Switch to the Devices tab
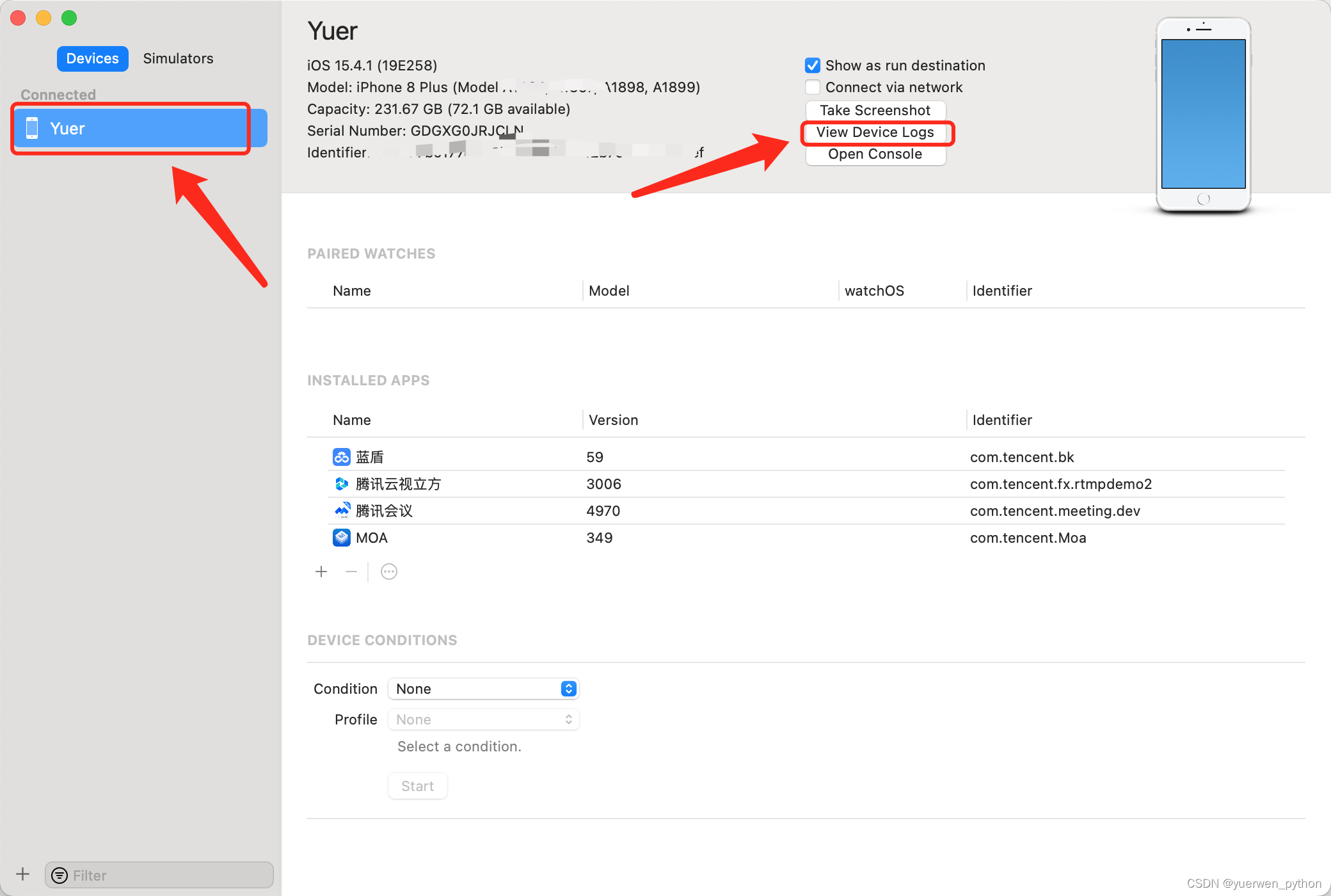Image resolution: width=1331 pixels, height=896 pixels. pos(92,58)
